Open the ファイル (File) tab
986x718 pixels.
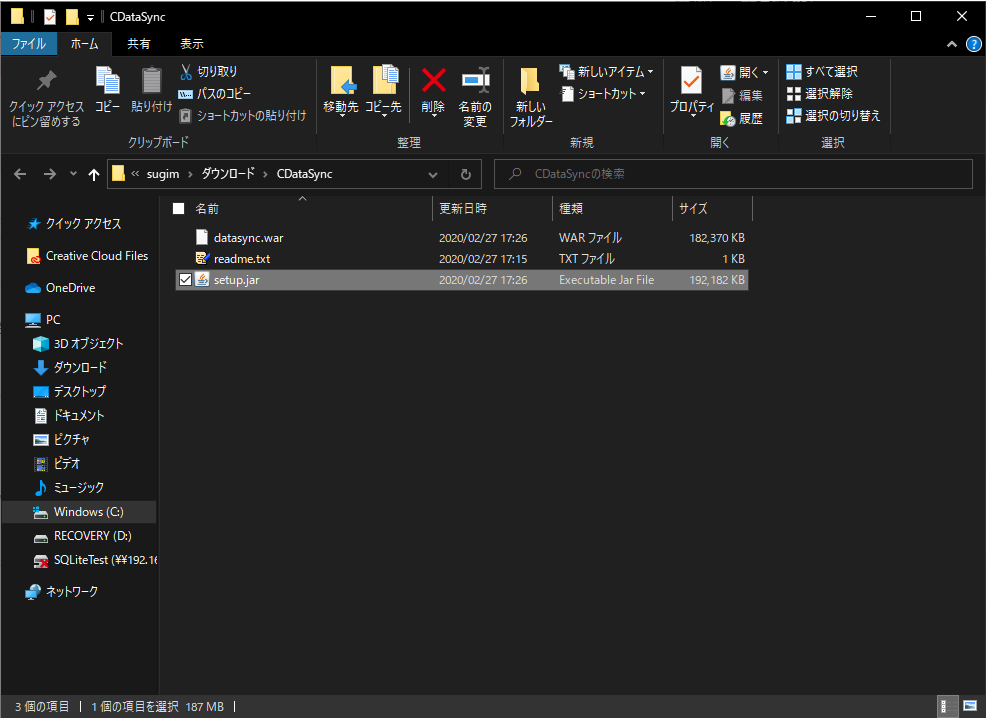(29, 44)
